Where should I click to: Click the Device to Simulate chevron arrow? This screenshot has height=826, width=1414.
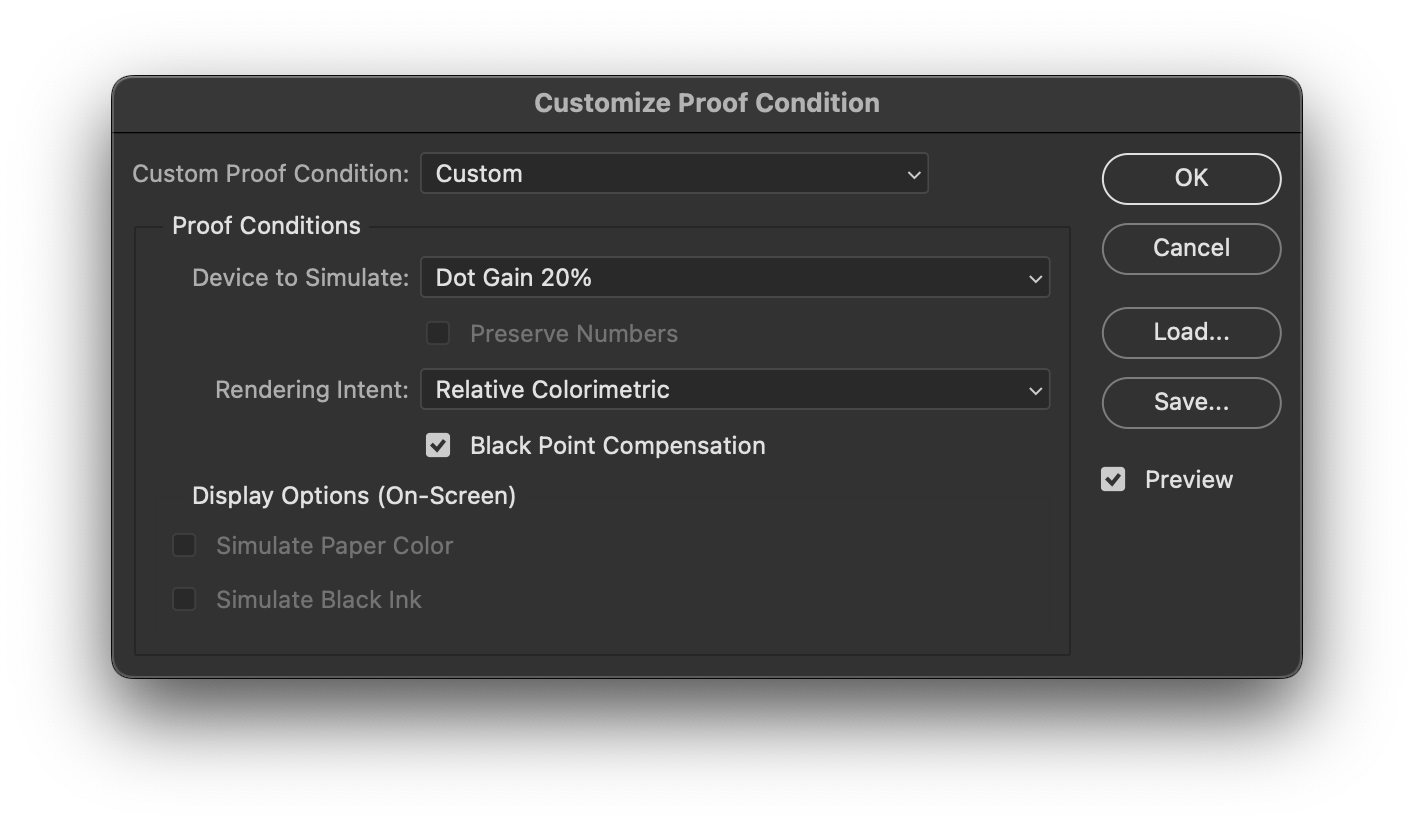click(1035, 278)
